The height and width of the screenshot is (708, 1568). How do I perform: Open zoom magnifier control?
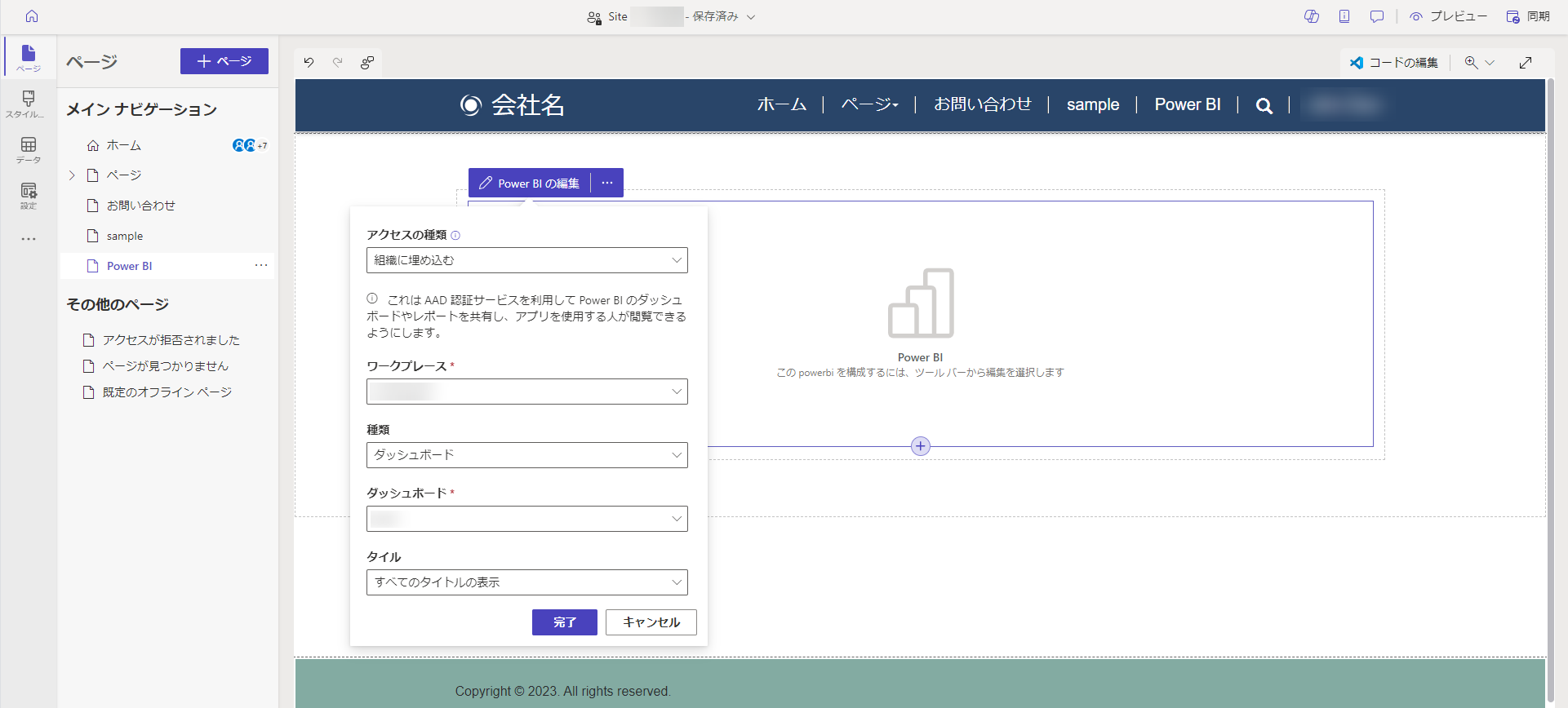click(x=1471, y=63)
